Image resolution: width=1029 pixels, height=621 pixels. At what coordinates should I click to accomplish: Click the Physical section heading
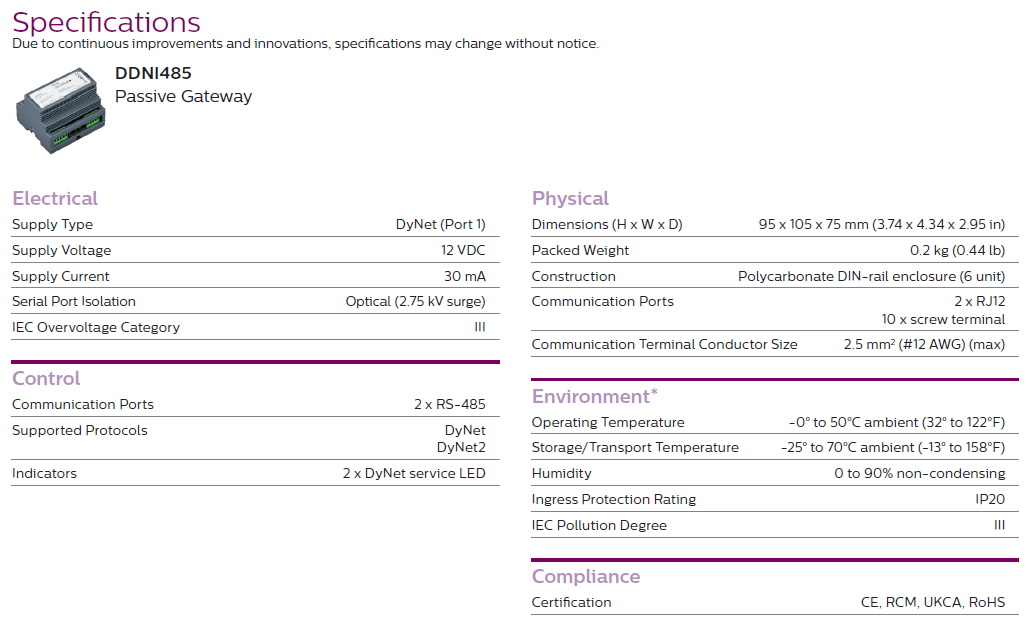click(570, 198)
